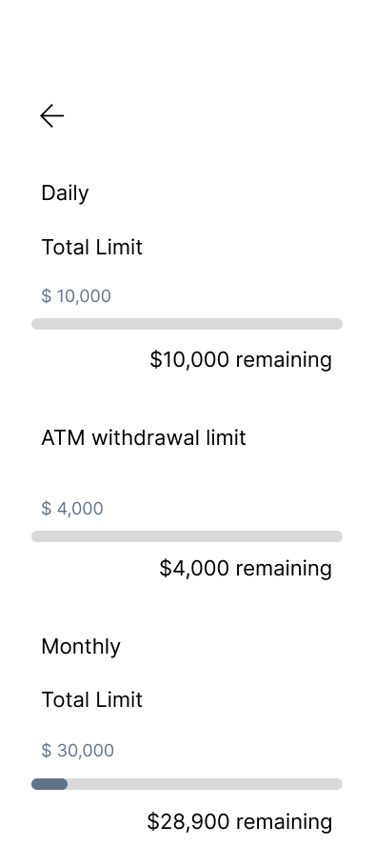
Task: Click the left end of the ATM withdrawal bar
Action: (38, 536)
